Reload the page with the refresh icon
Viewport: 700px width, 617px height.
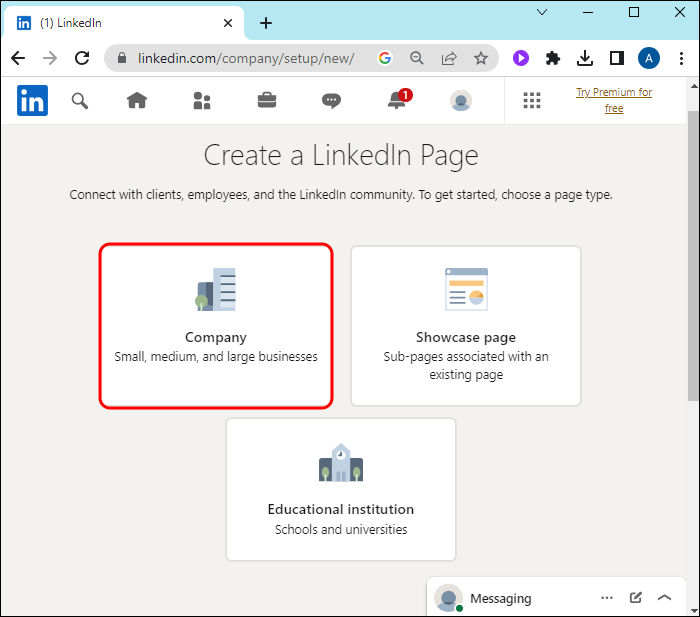coord(82,58)
